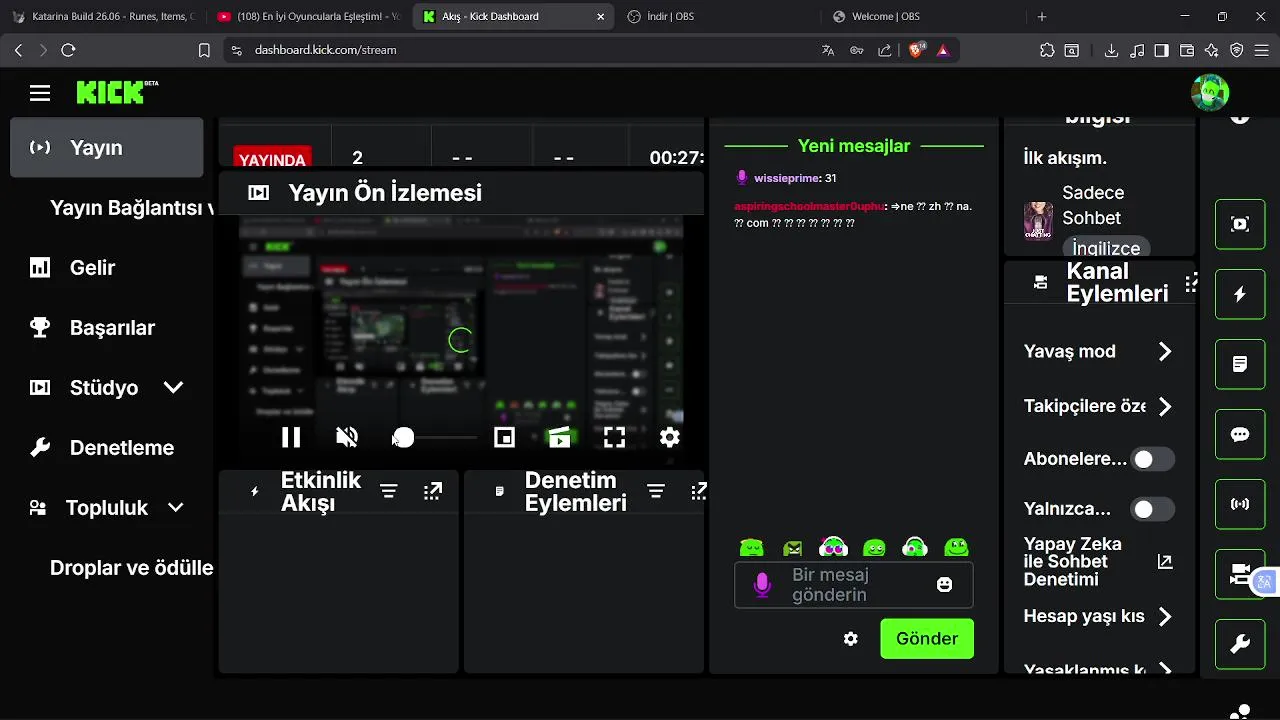Viewport: 1280px width, 720px height.
Task: Open Yapay Zeka ile Sohbet Denetimi link
Action: (1099, 562)
